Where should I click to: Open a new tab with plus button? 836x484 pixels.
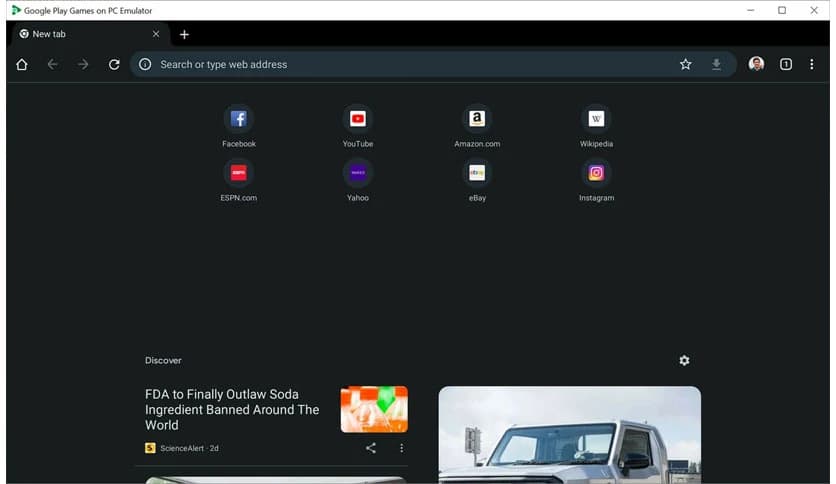184,35
